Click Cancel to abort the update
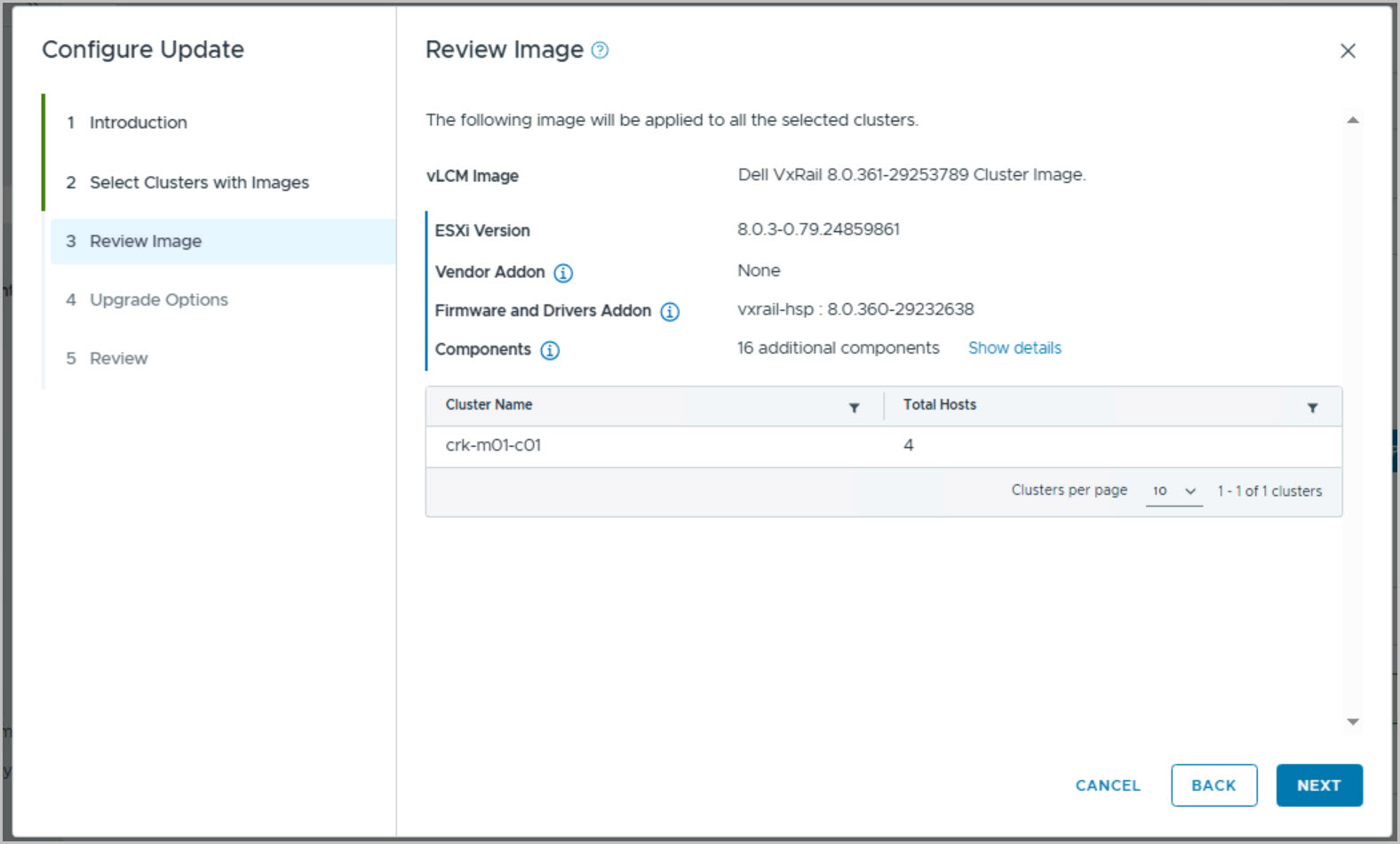The height and width of the screenshot is (844, 1400). [x=1107, y=785]
